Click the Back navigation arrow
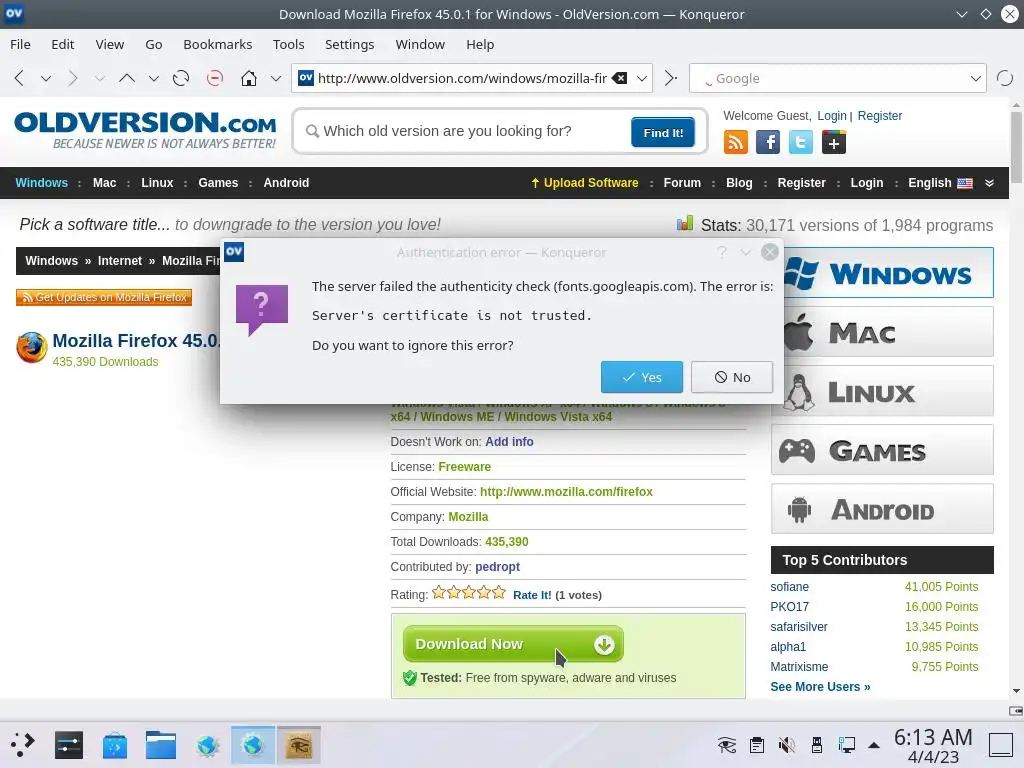1024x768 pixels. point(19,78)
